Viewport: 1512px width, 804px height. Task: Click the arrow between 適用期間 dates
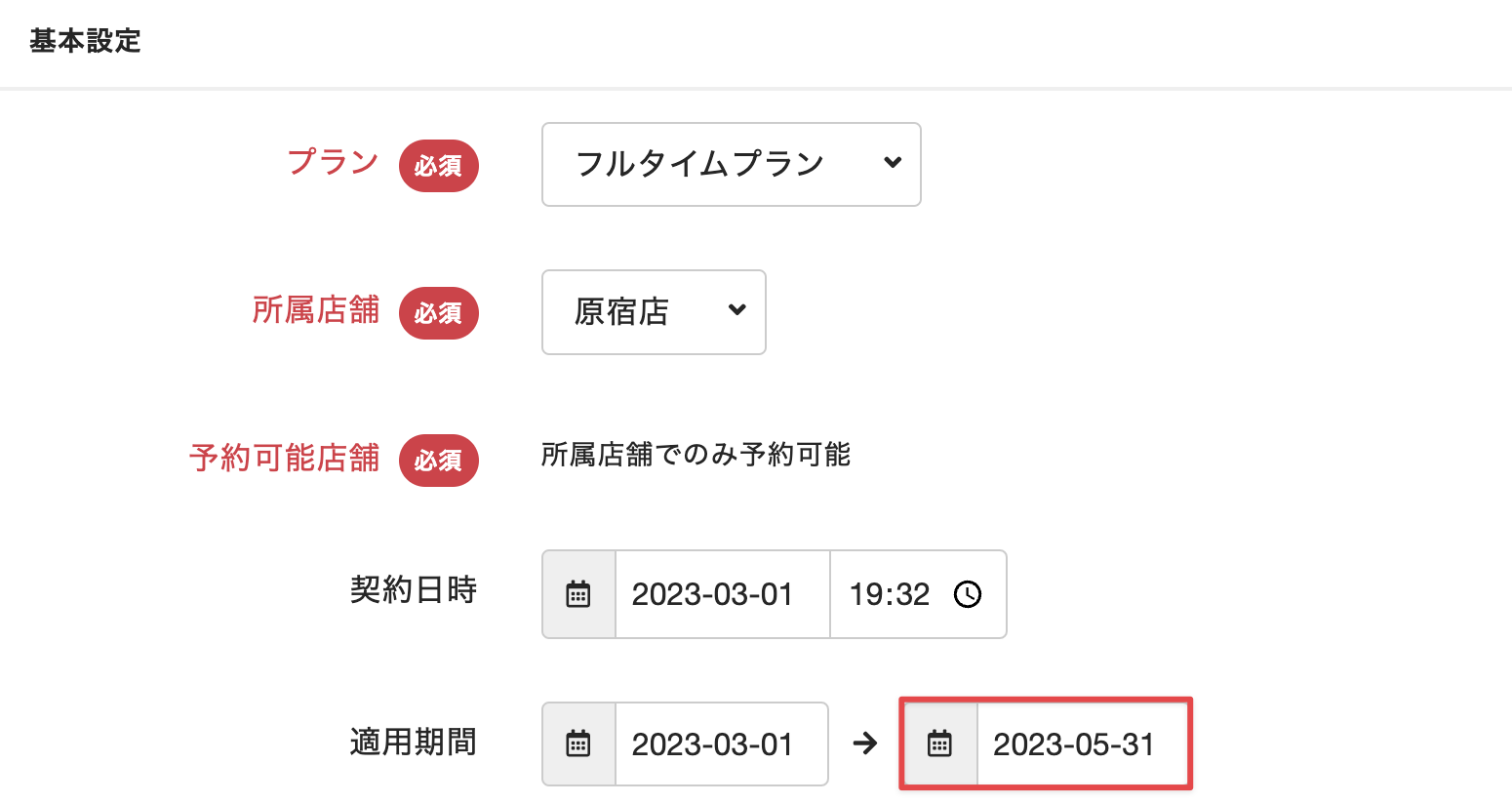pos(864,744)
